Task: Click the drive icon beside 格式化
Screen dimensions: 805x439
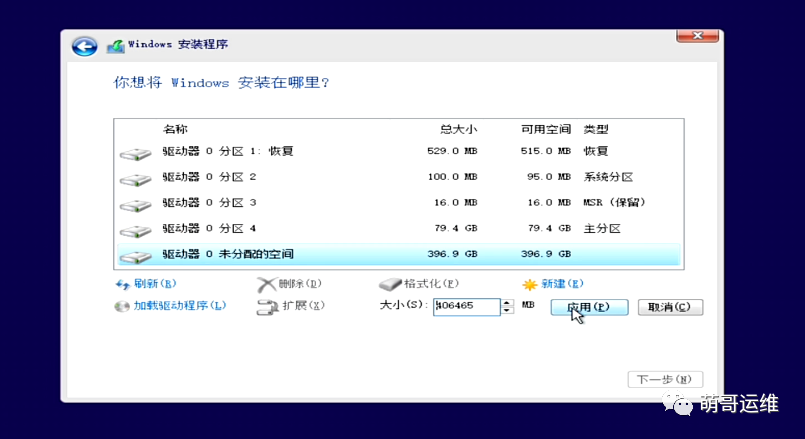Action: pyautogui.click(x=390, y=284)
